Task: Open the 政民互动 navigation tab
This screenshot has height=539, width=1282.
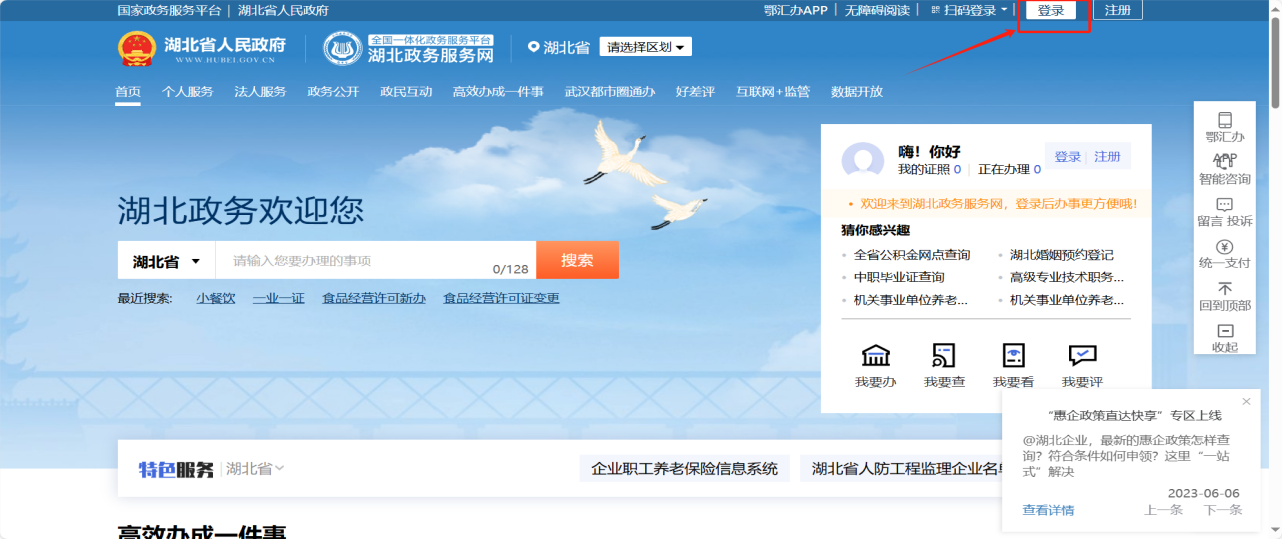Action: (x=406, y=91)
